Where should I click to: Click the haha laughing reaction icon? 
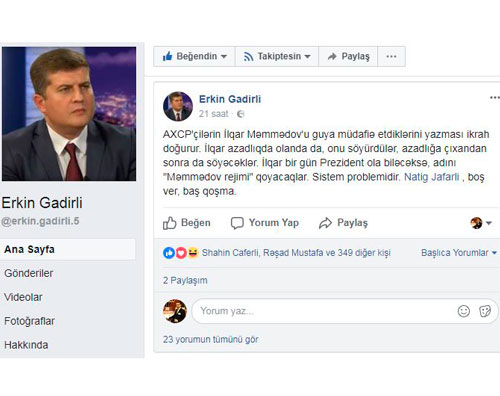point(193,253)
